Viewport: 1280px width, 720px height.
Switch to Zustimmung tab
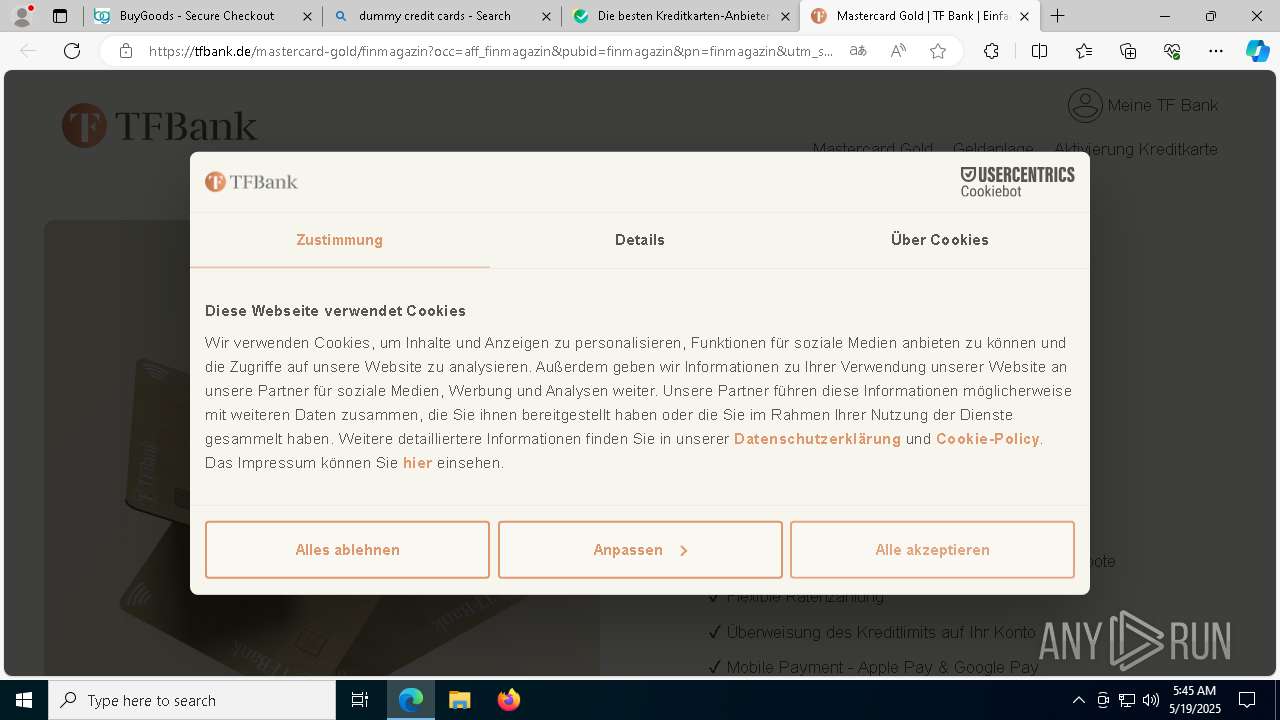pyautogui.click(x=339, y=240)
